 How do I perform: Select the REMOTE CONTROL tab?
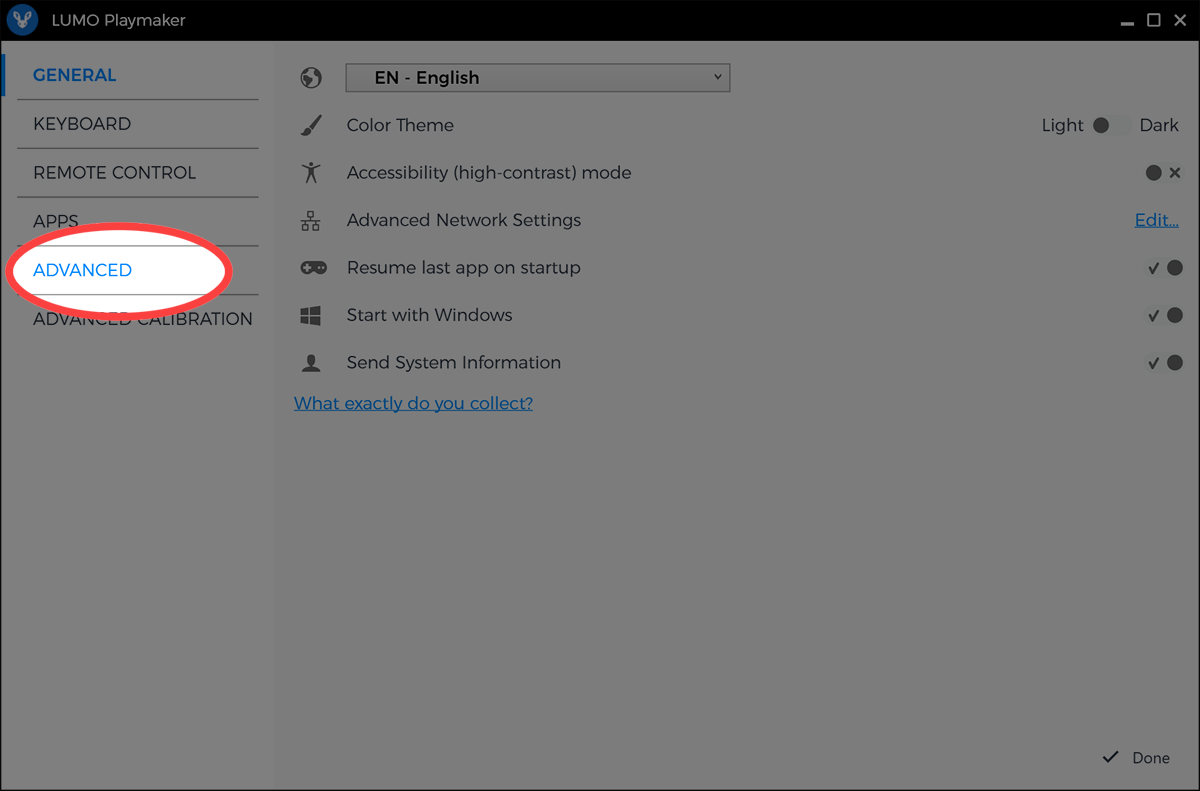coord(114,173)
